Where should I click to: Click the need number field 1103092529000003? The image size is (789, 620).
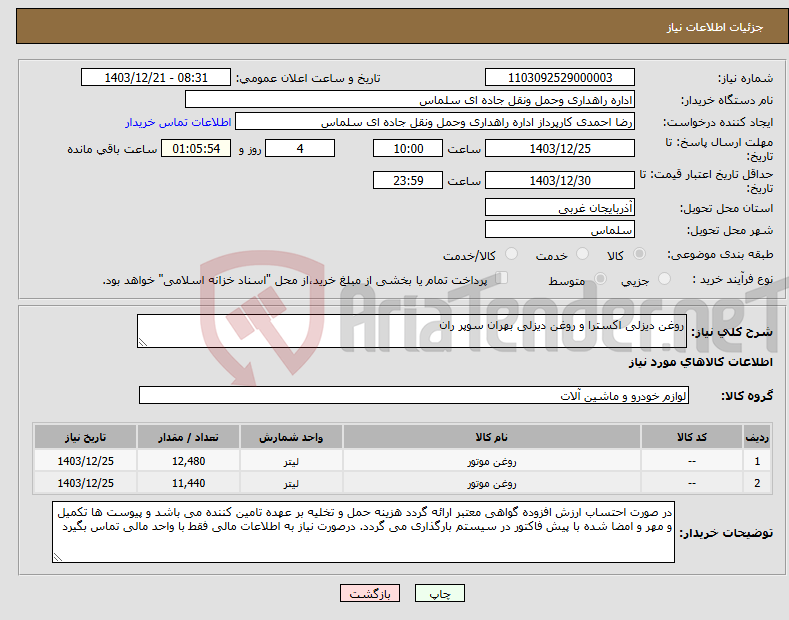560,78
